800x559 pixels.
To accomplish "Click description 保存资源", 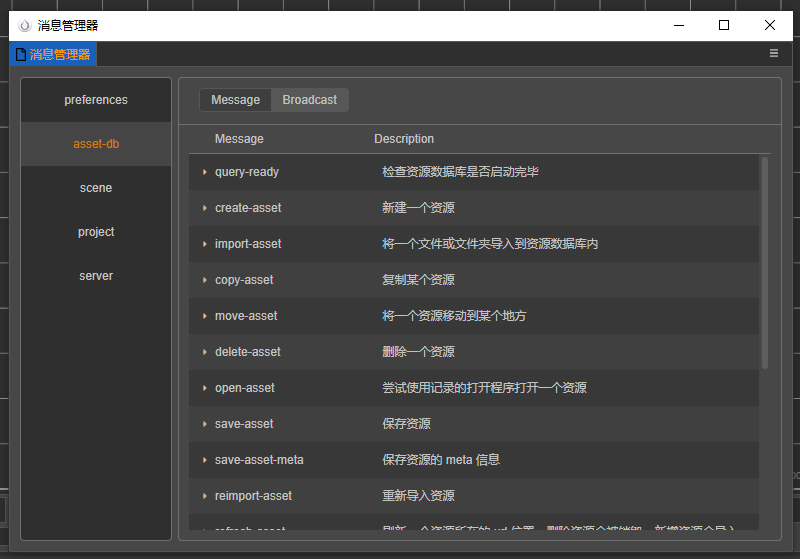I will pos(407,424).
